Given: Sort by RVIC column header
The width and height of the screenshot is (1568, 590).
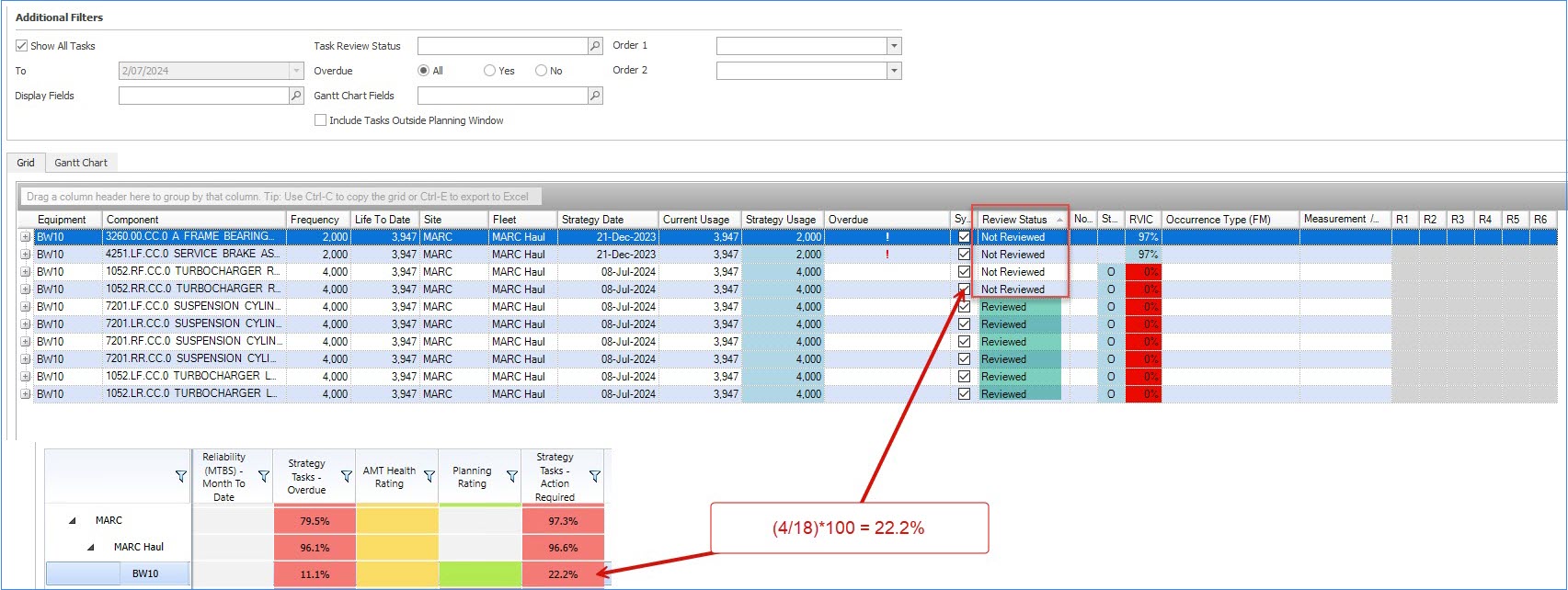Looking at the screenshot, I should 1143,220.
